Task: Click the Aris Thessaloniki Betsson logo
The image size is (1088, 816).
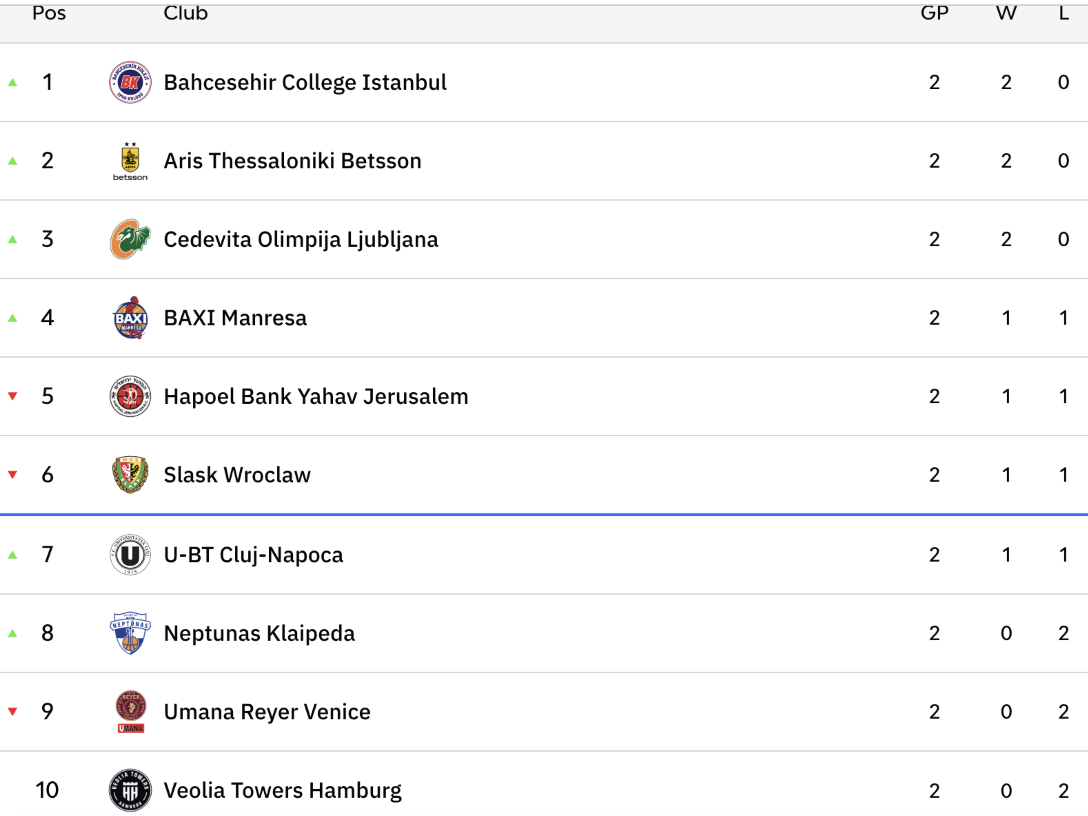Action: tap(130, 161)
